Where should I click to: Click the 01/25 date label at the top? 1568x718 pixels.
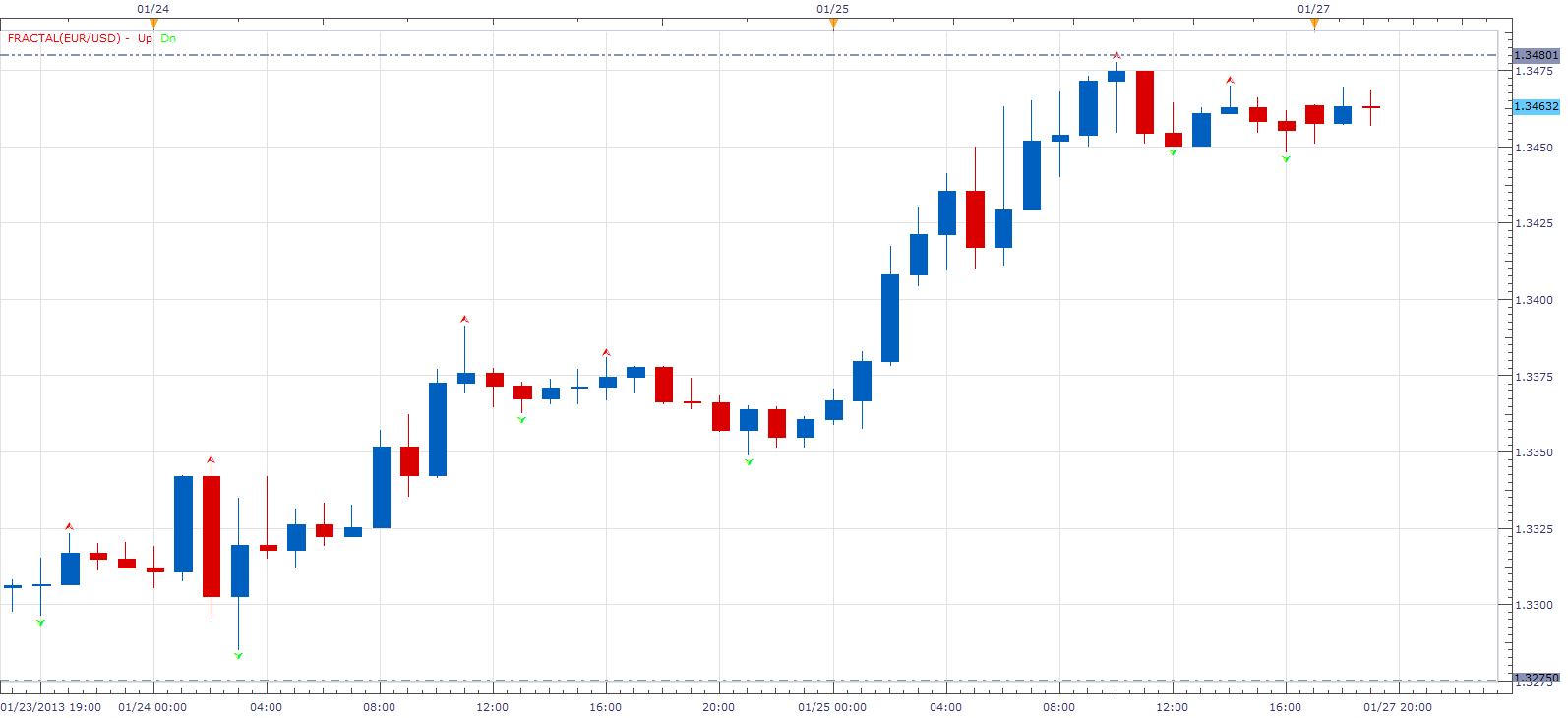tap(833, 9)
